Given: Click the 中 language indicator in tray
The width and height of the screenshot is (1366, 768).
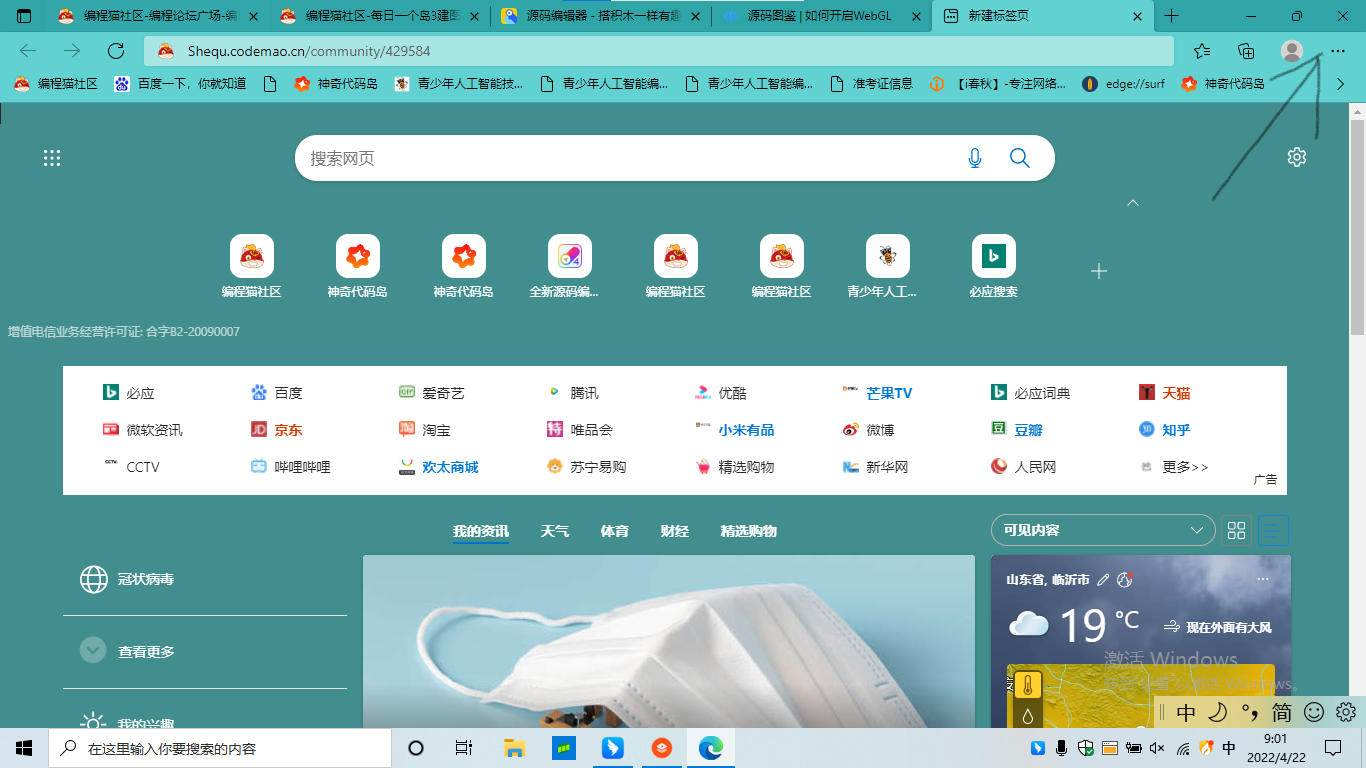Looking at the screenshot, I should (1229, 748).
